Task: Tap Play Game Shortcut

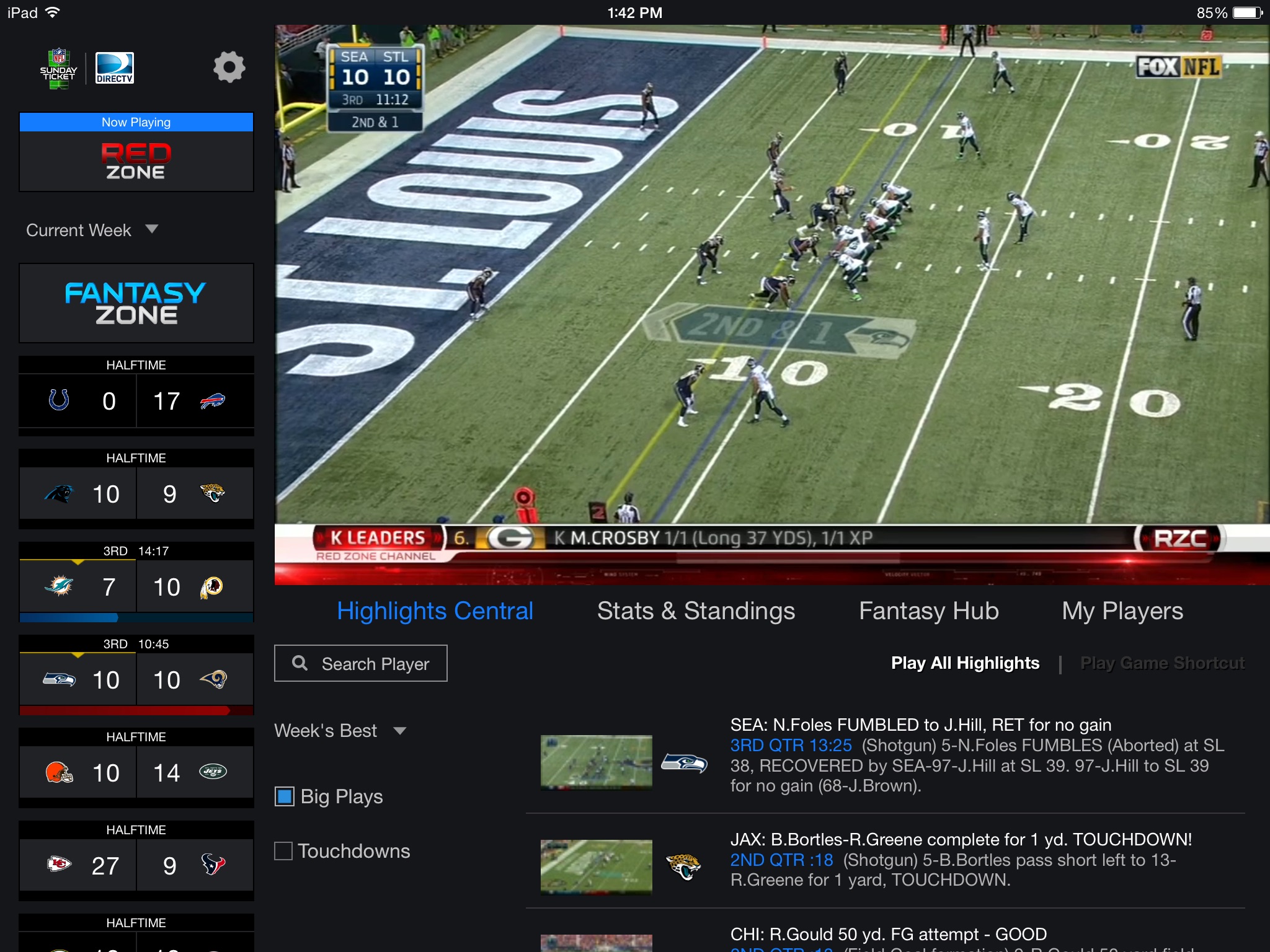Action: click(1162, 663)
